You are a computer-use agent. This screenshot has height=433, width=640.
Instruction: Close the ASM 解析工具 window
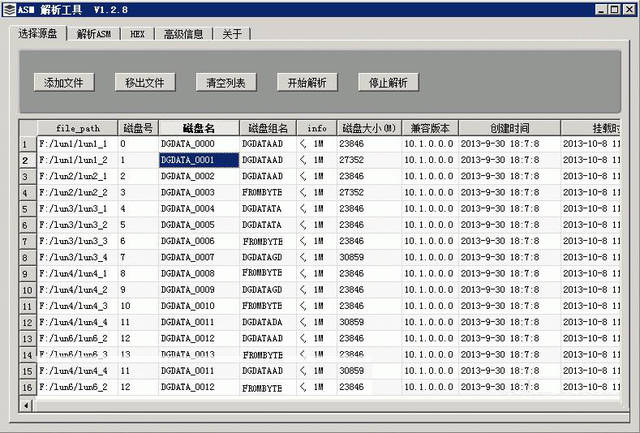pyautogui.click(x=629, y=9)
